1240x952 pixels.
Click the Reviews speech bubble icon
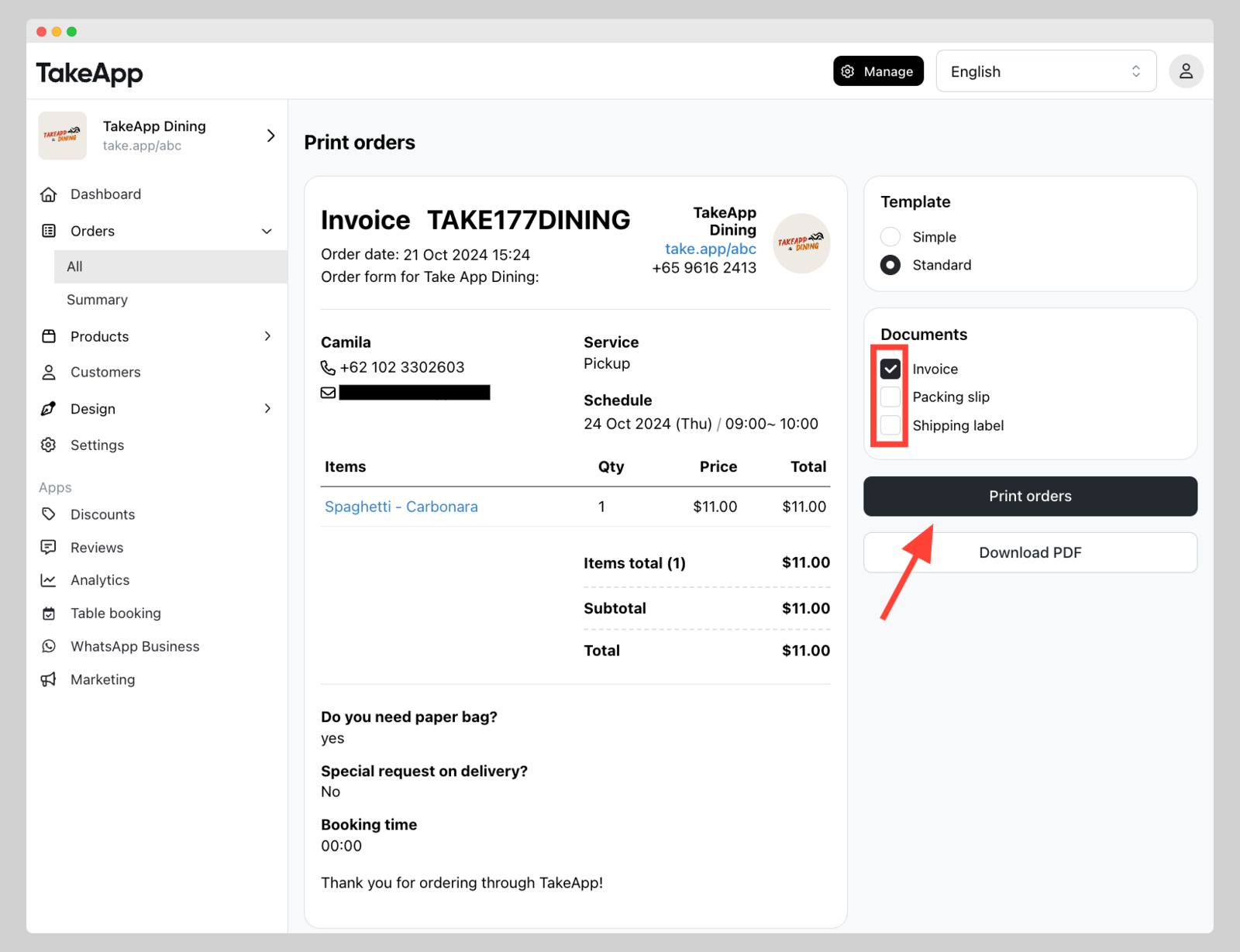(49, 548)
